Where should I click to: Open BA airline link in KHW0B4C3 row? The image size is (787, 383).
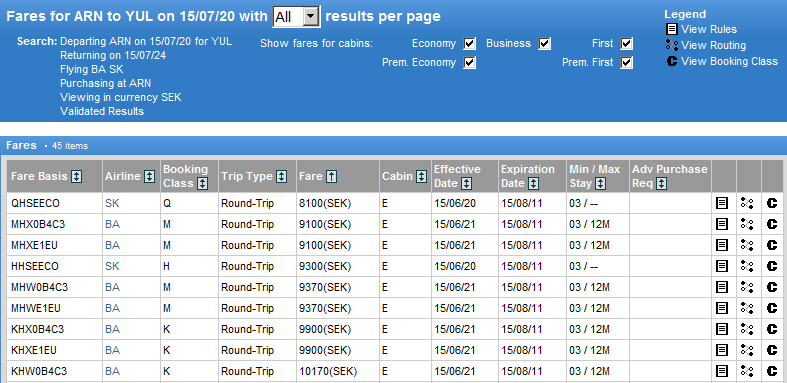pyautogui.click(x=112, y=371)
